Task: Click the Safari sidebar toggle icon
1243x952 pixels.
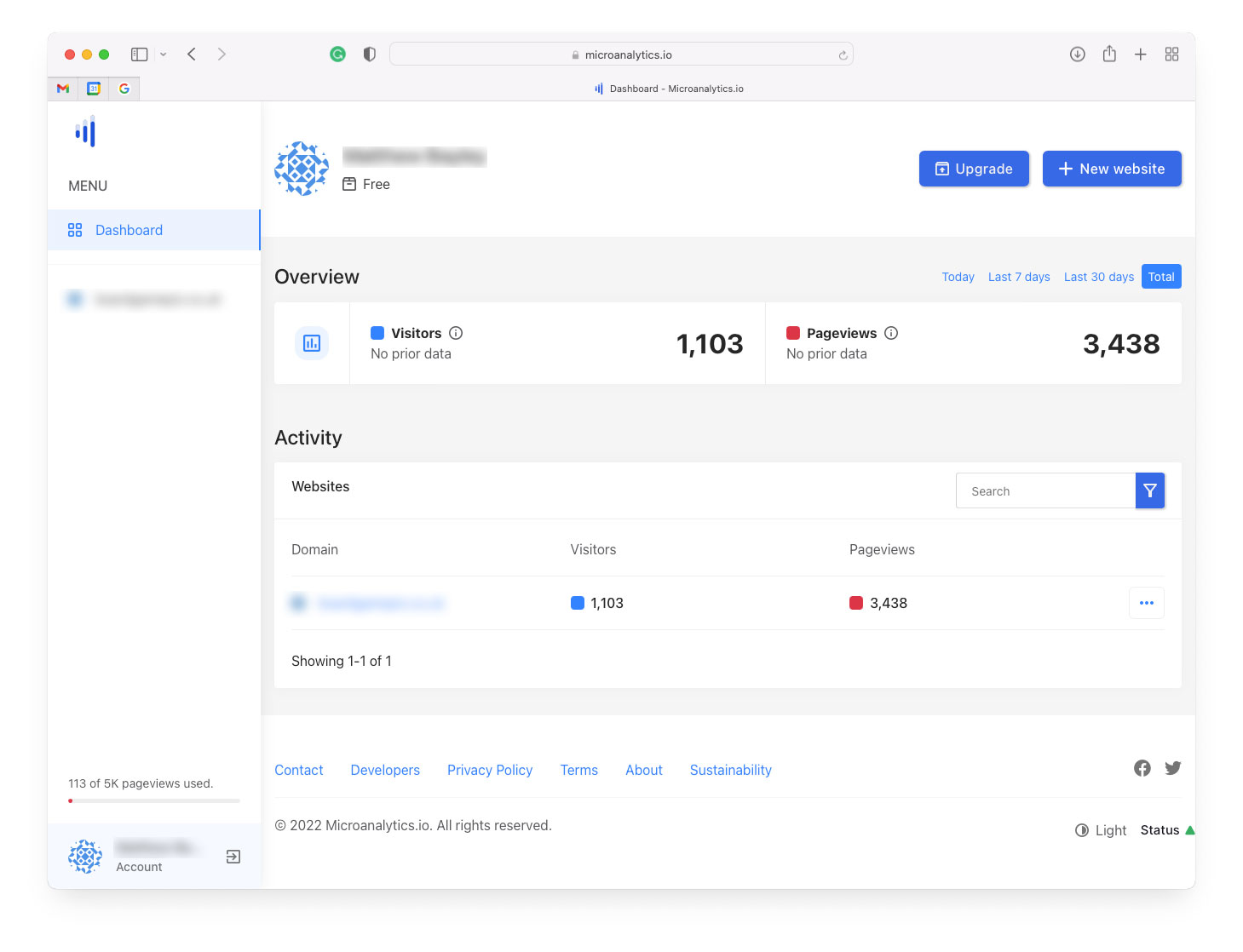Action: tap(139, 54)
